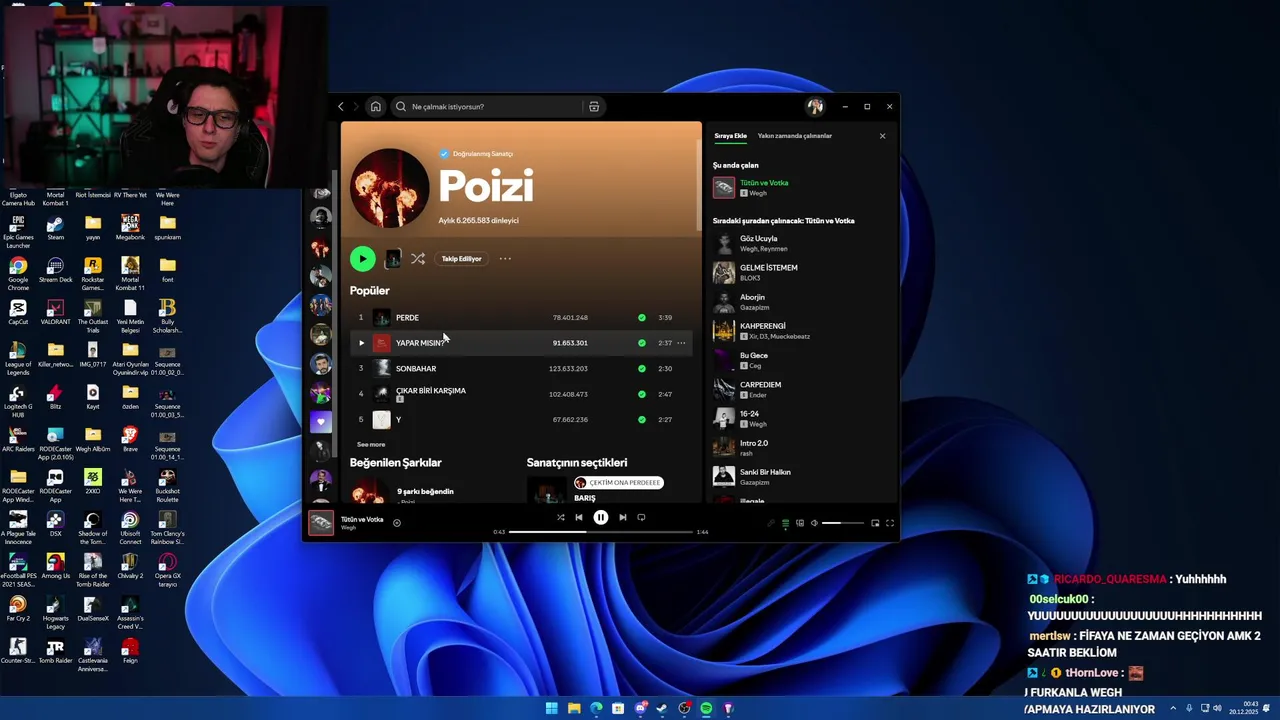
Task: Select Among Us desktop icon
Action: click(55, 567)
